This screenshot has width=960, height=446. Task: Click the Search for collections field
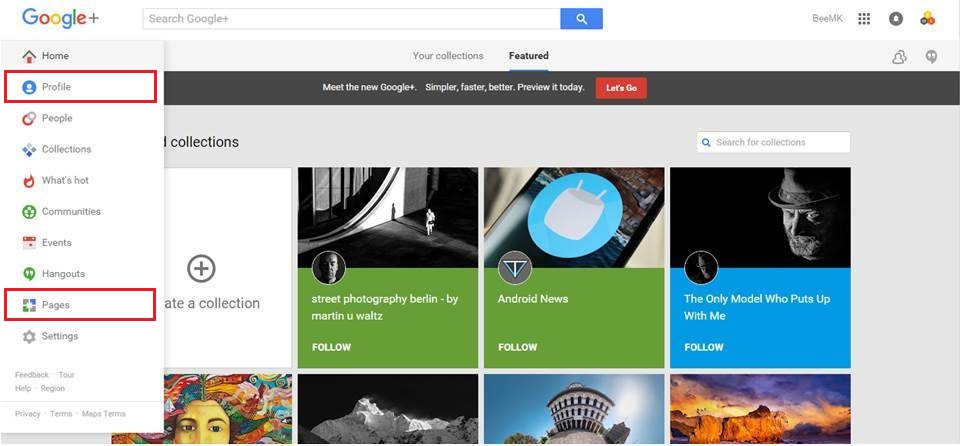773,142
